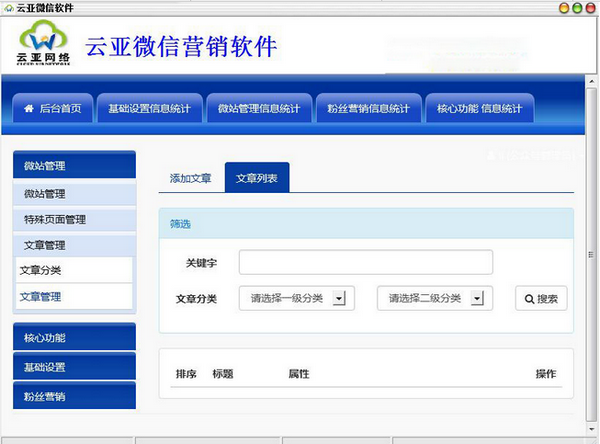
Task: Expand the 核心功能 sidebar section
Action: click(x=75, y=337)
